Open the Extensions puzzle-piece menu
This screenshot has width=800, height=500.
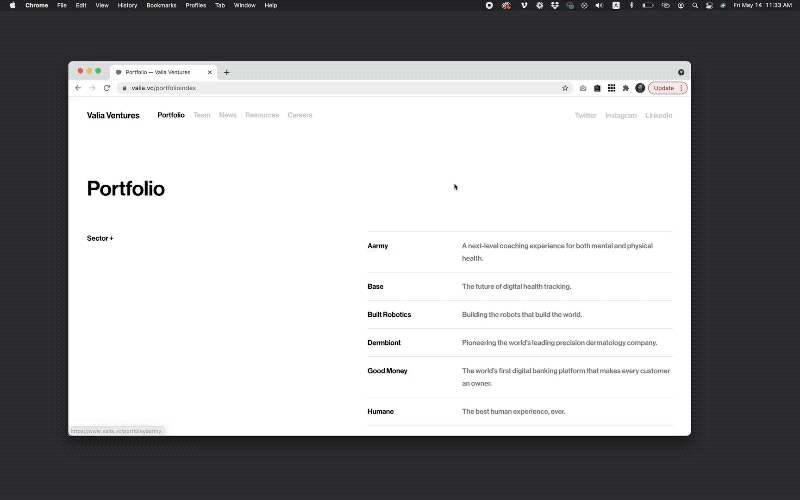[x=626, y=88]
